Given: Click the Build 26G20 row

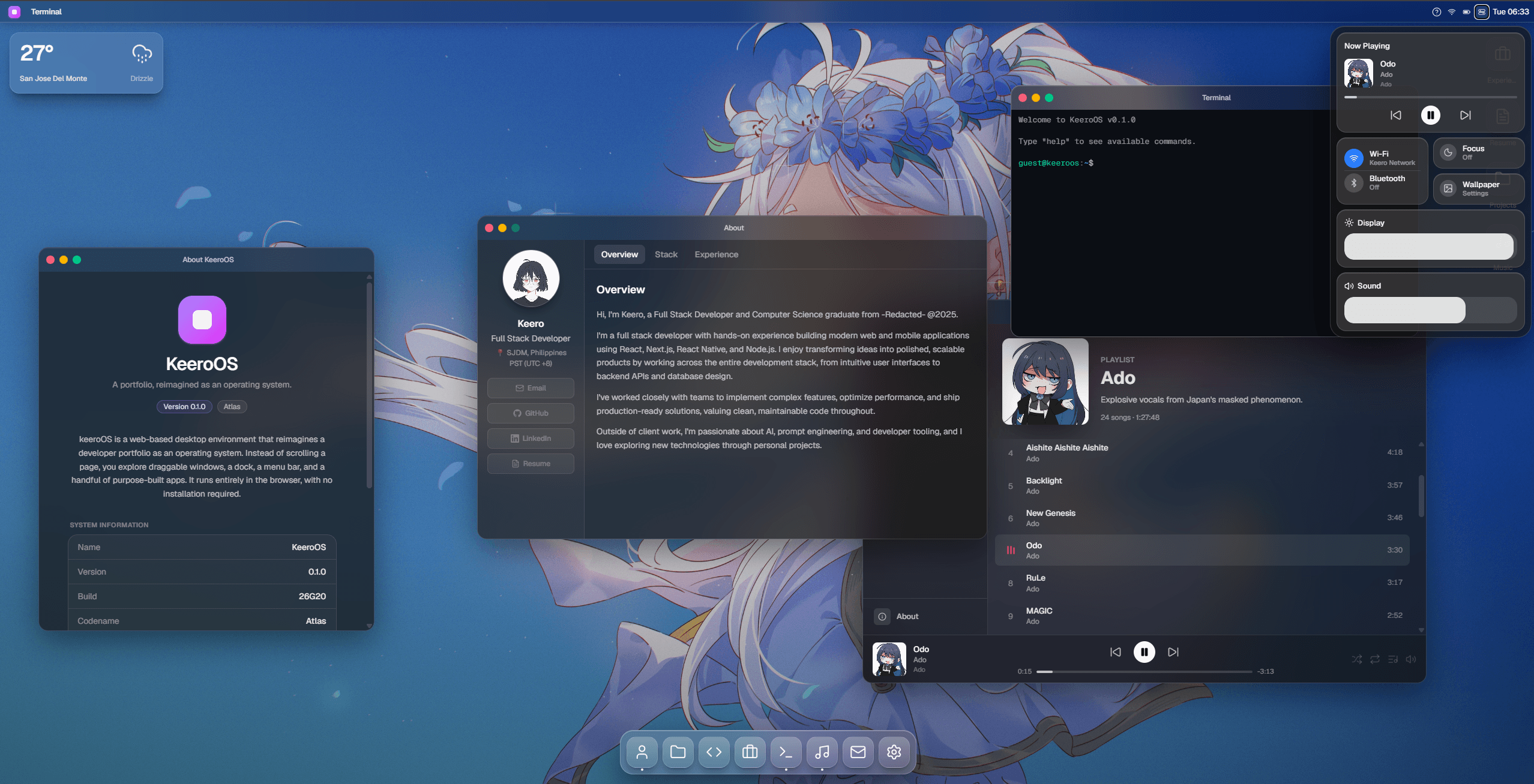Looking at the screenshot, I should [202, 596].
